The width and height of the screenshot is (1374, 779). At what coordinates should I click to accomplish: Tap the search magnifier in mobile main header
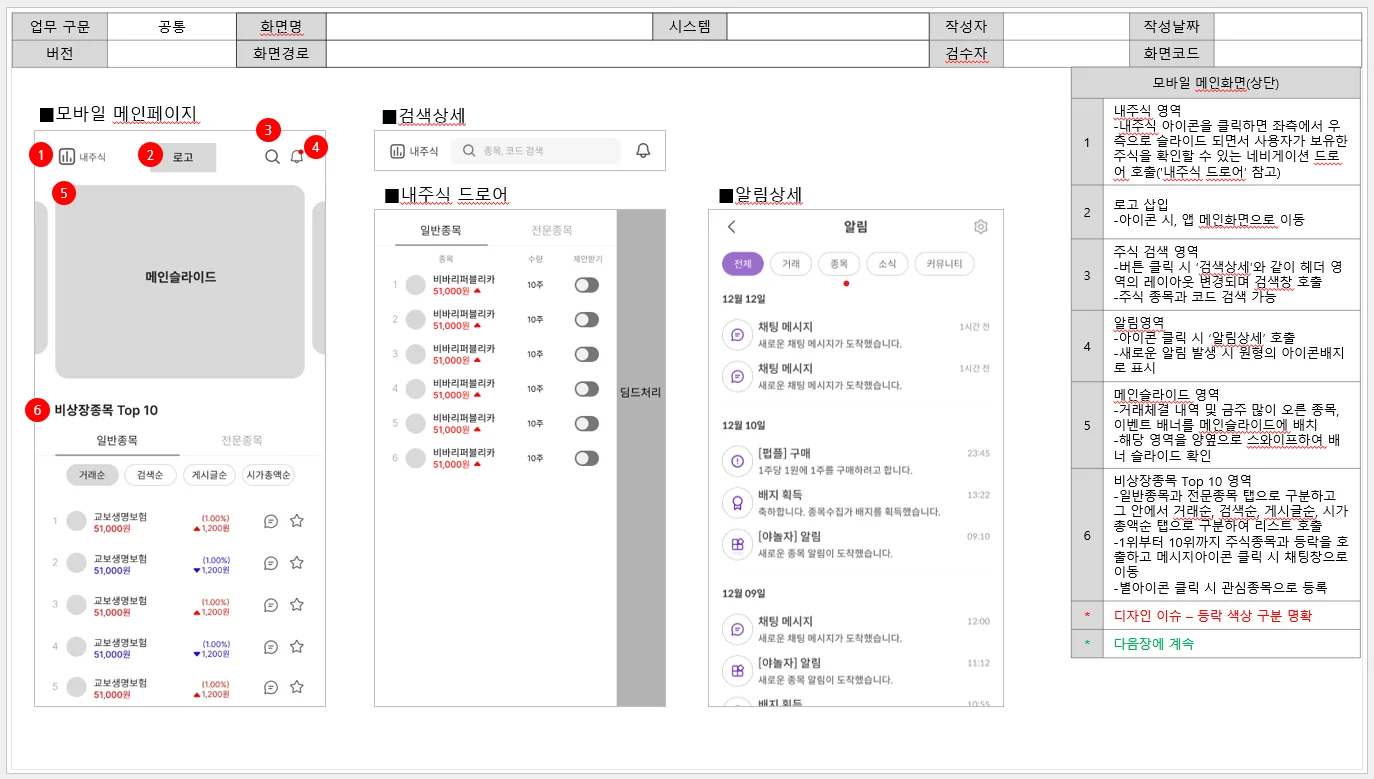coord(272,156)
